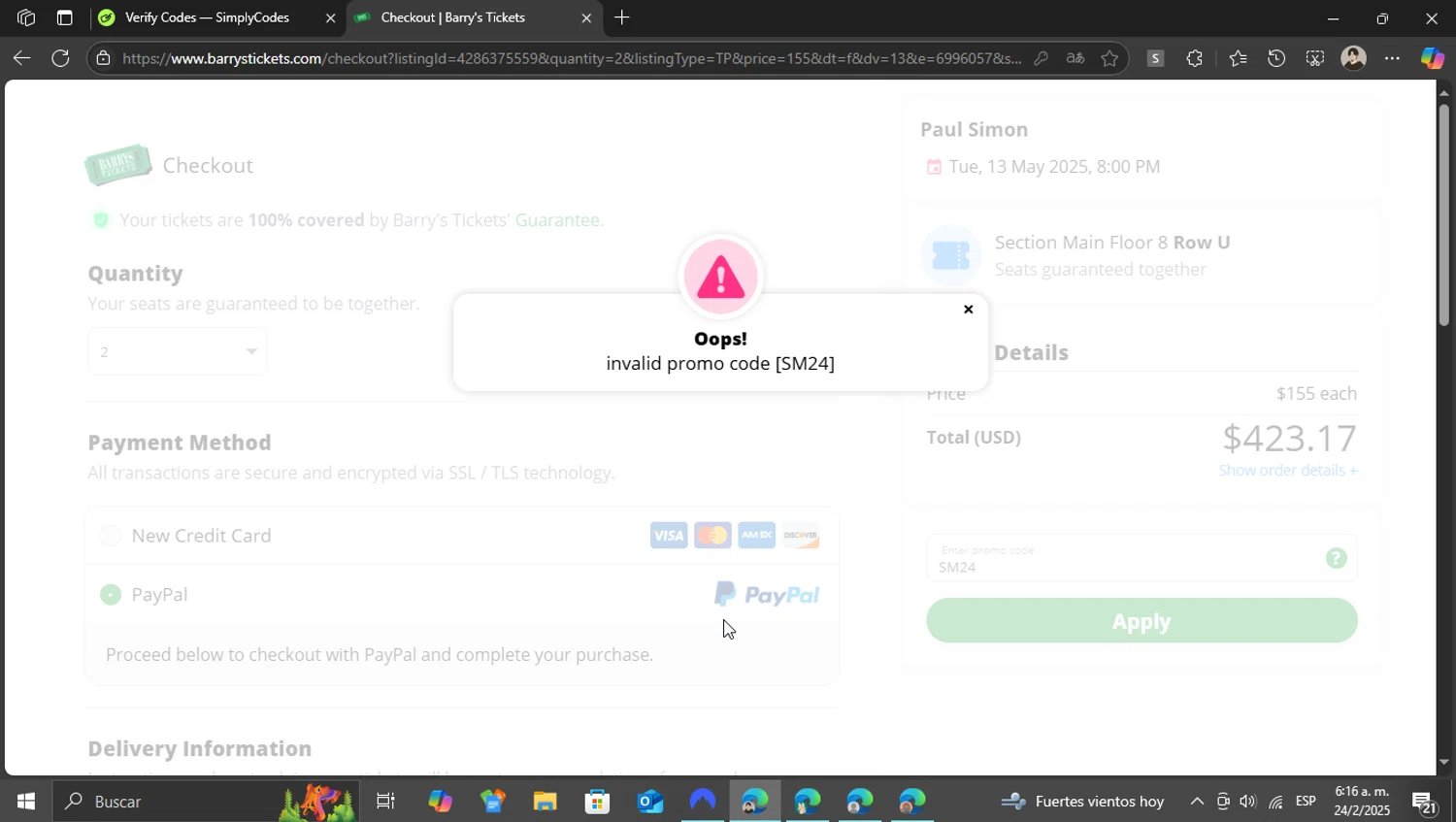Image resolution: width=1456 pixels, height=822 pixels.
Task: Open browser extensions puzzle icon
Action: (x=1195, y=58)
